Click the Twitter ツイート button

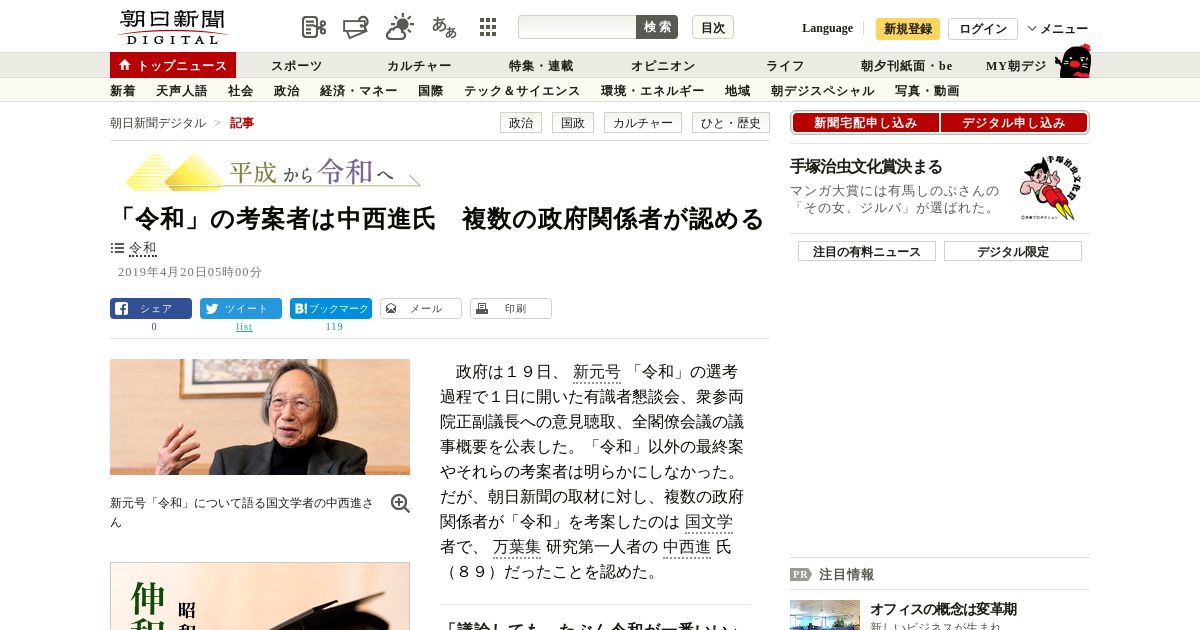click(241, 308)
